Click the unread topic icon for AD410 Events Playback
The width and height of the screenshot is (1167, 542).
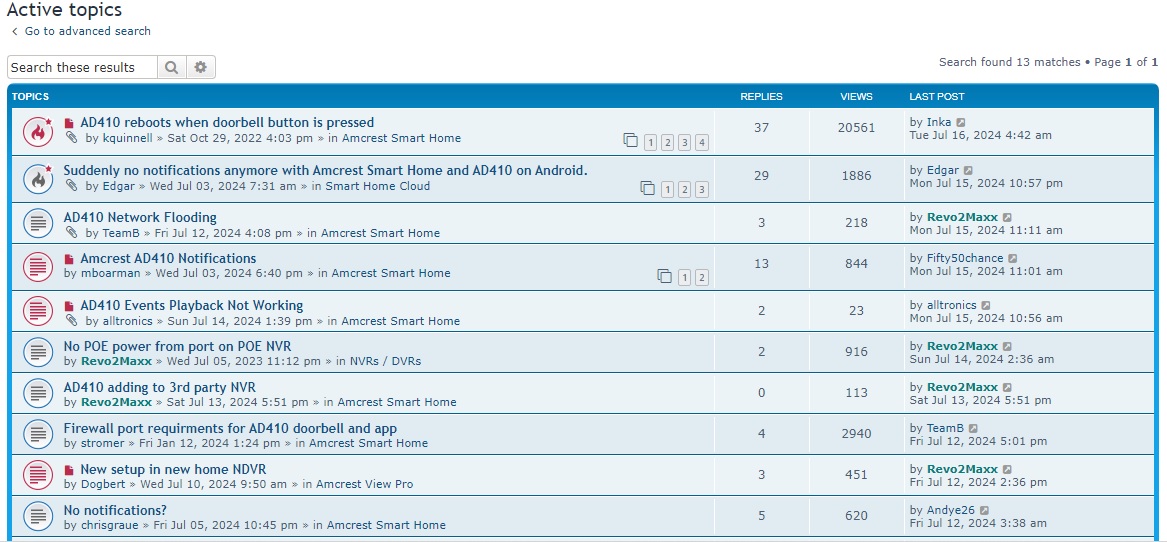pyautogui.click(x=37, y=311)
